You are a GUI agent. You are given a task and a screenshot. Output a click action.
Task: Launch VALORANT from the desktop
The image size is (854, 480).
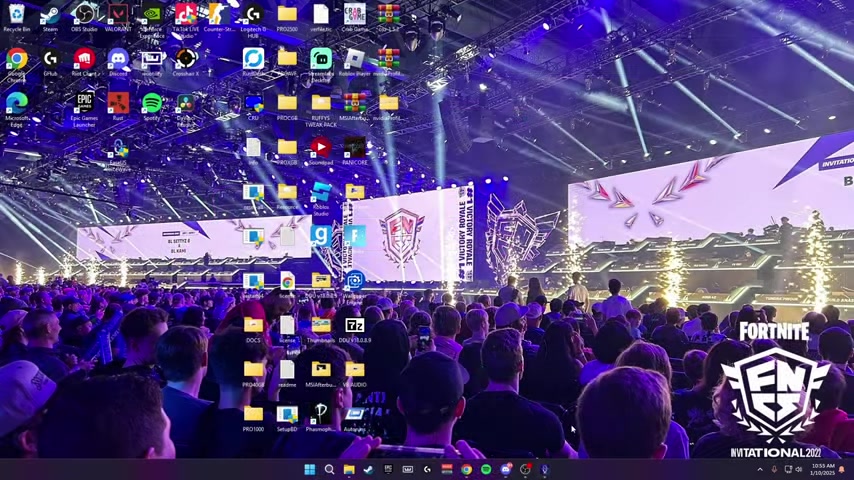coord(118,14)
